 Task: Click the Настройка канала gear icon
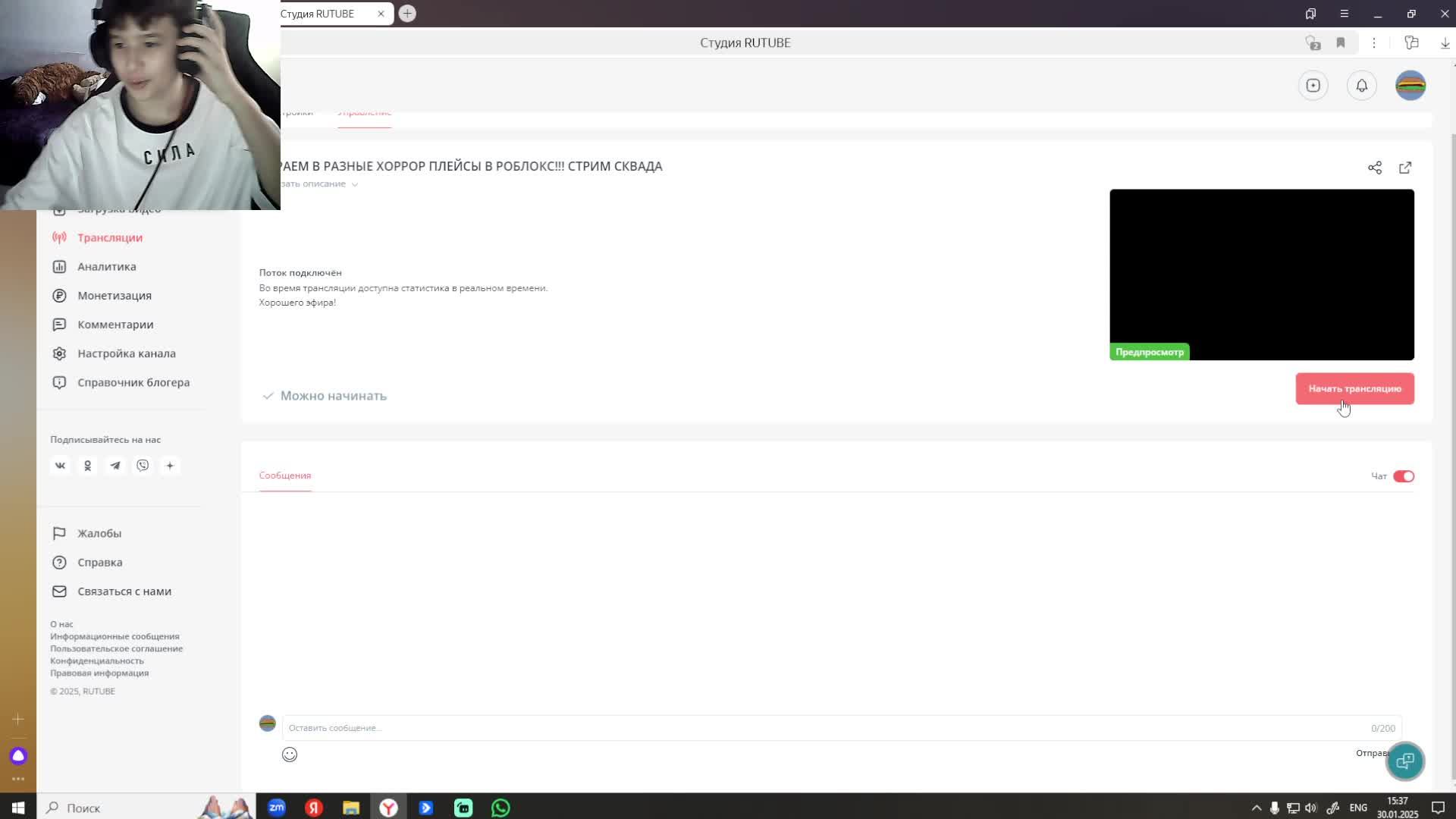click(x=59, y=353)
